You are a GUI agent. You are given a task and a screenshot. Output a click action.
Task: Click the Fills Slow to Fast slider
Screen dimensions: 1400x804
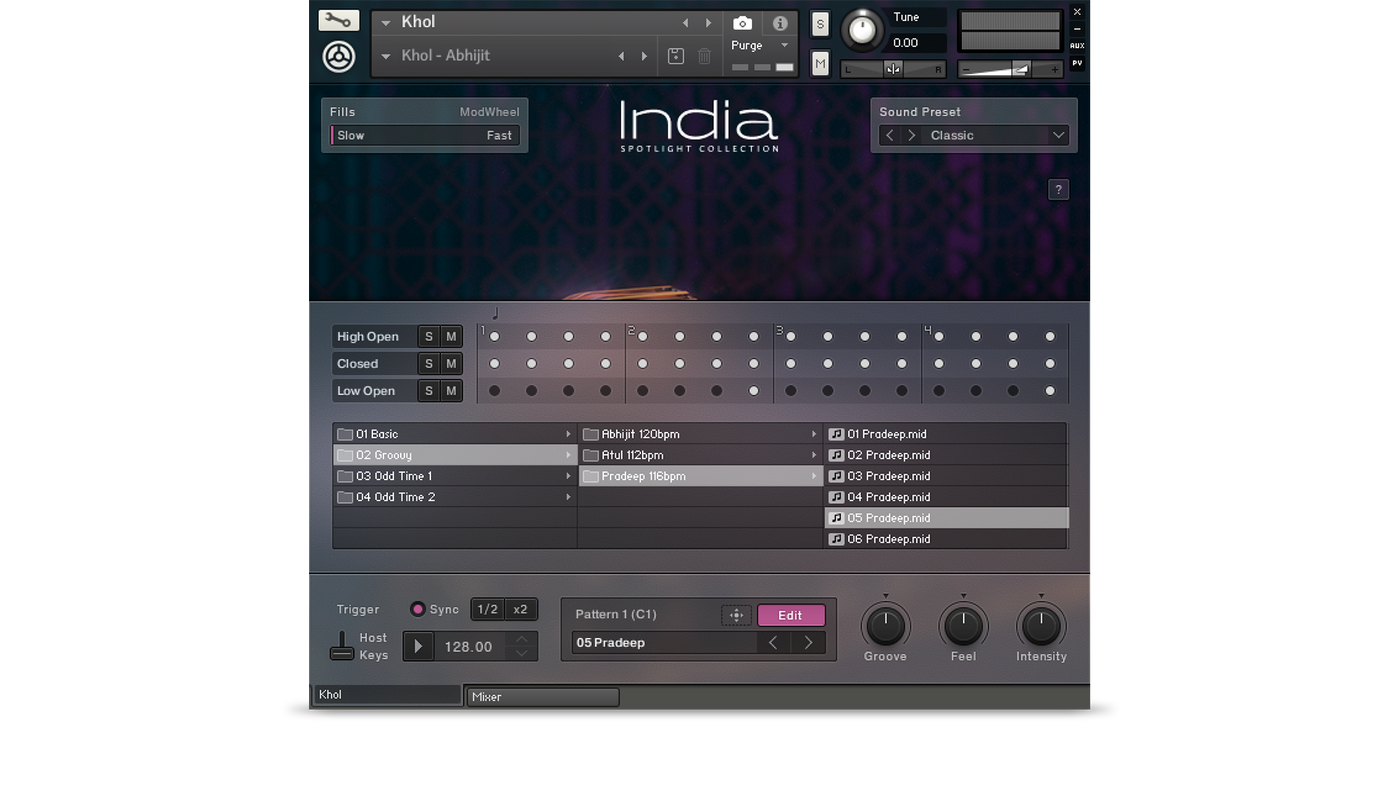[425, 136]
